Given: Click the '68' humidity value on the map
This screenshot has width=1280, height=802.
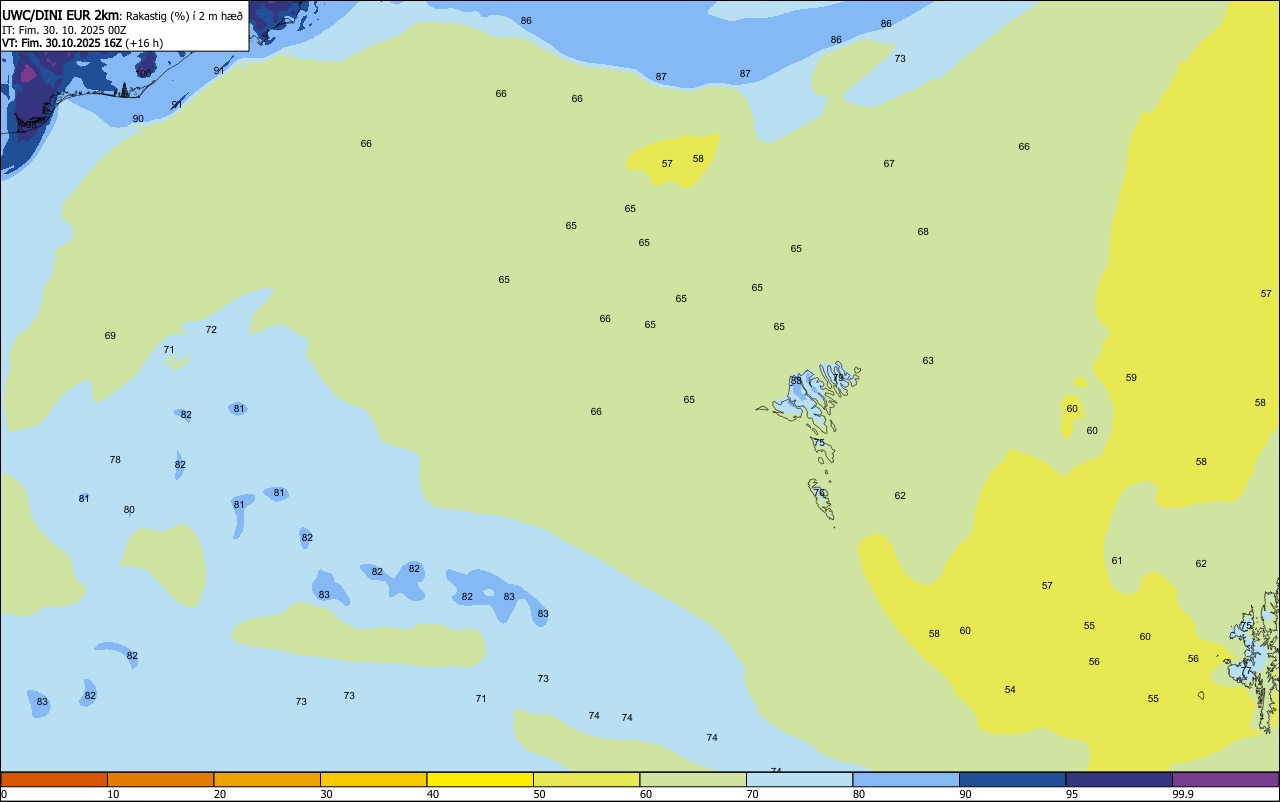Looking at the screenshot, I should pyautogui.click(x=923, y=232).
